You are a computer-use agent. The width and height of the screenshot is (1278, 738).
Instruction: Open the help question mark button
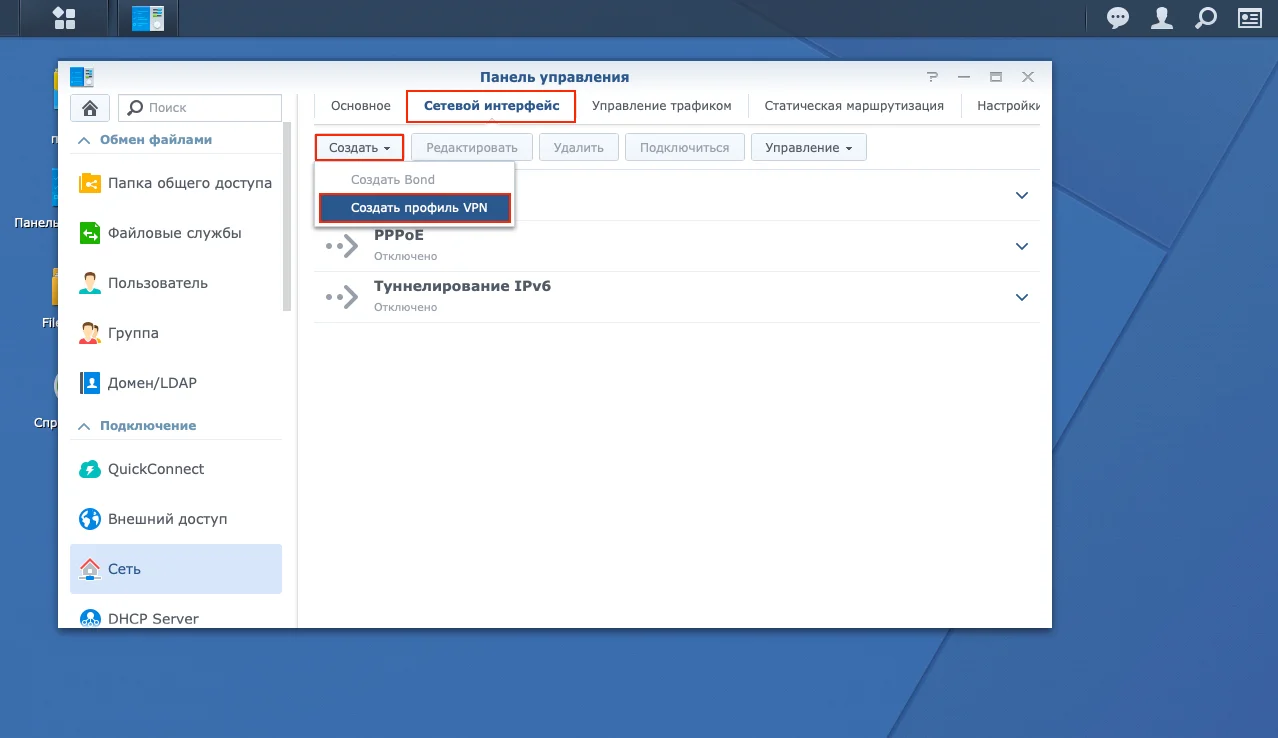coord(932,77)
